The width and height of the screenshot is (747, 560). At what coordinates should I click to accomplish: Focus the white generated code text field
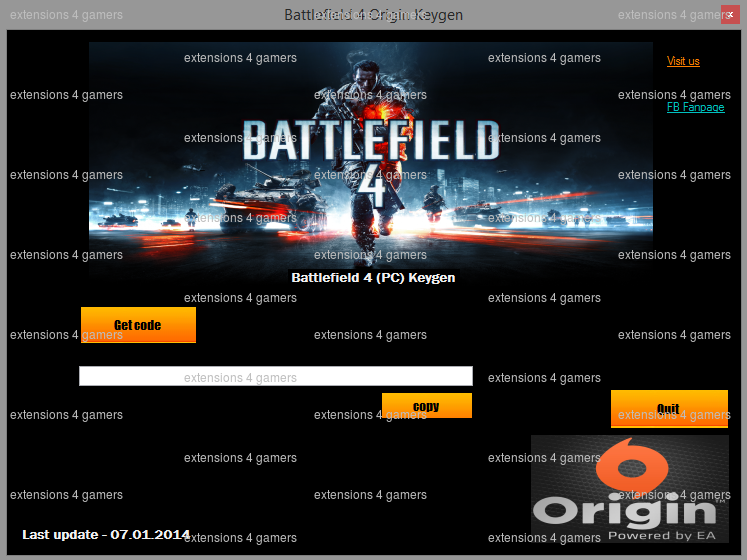[276, 376]
